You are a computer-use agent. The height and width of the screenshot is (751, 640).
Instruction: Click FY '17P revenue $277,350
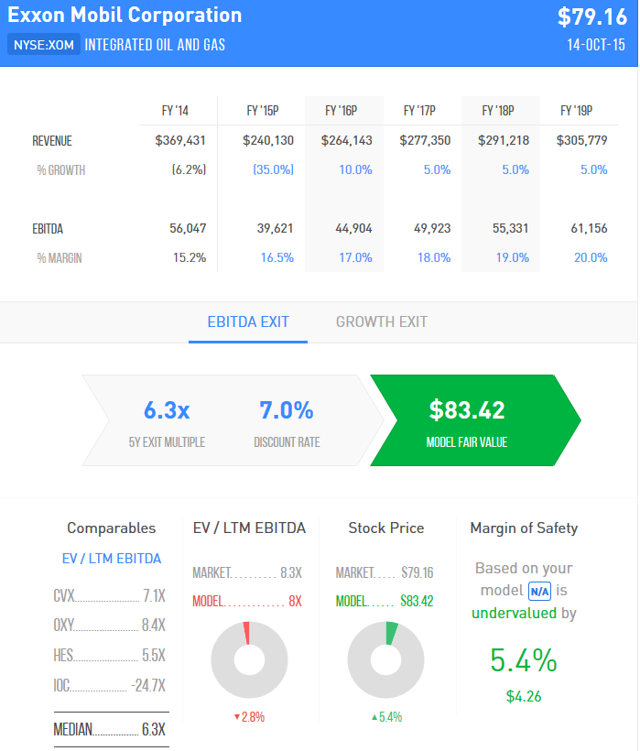pos(425,140)
